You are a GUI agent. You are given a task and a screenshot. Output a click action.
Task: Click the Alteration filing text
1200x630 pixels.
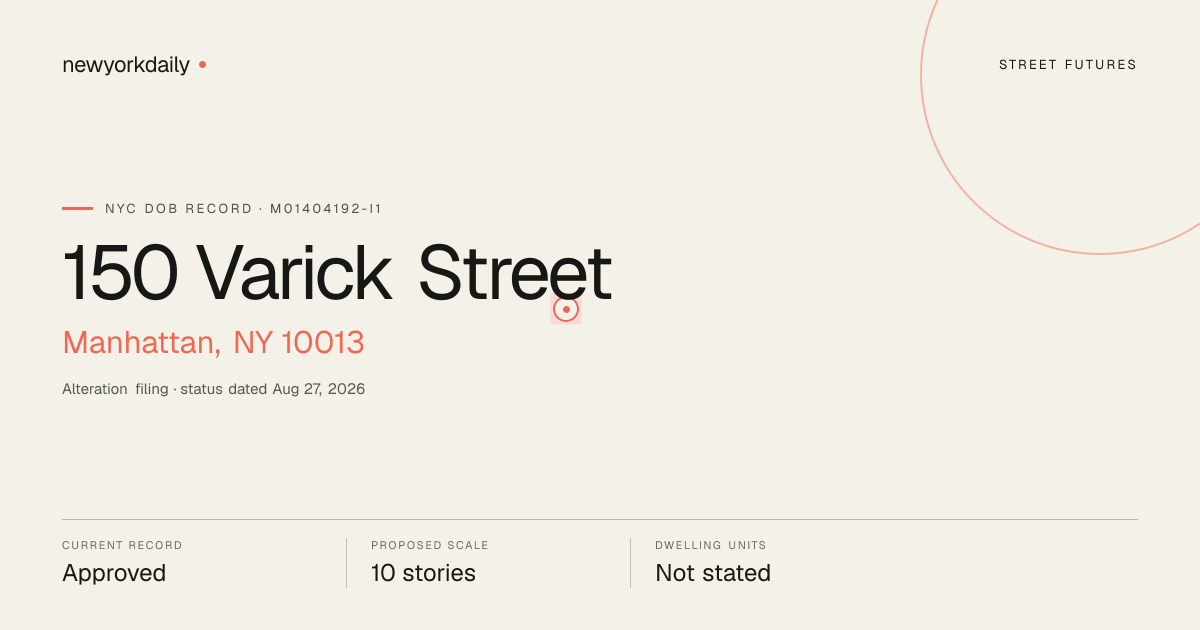[115, 389]
